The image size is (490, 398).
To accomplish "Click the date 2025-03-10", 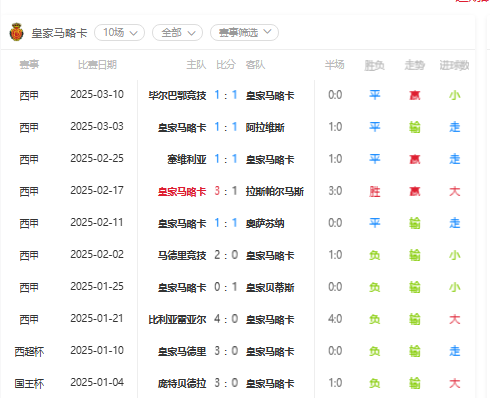I will tap(97, 95).
